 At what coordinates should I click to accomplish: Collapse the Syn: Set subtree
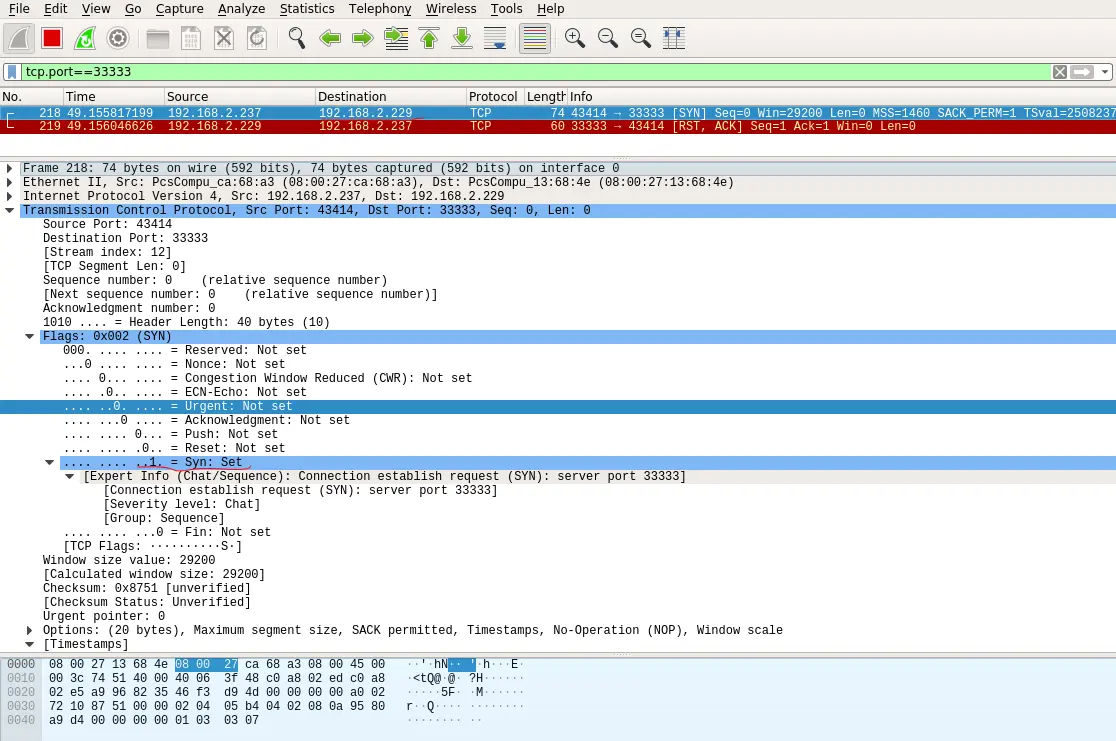click(x=49, y=462)
